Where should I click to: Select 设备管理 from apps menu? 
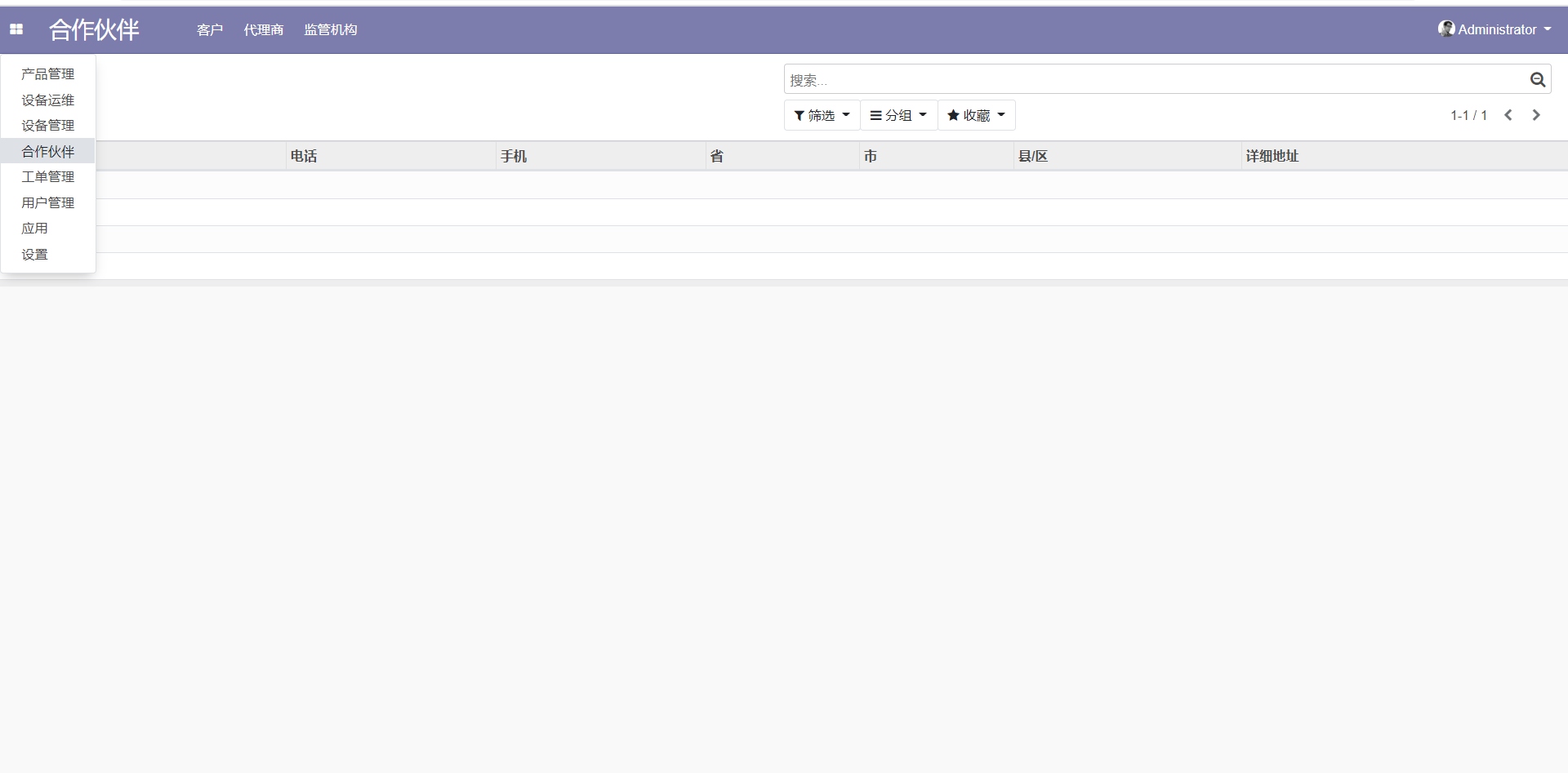click(x=48, y=126)
